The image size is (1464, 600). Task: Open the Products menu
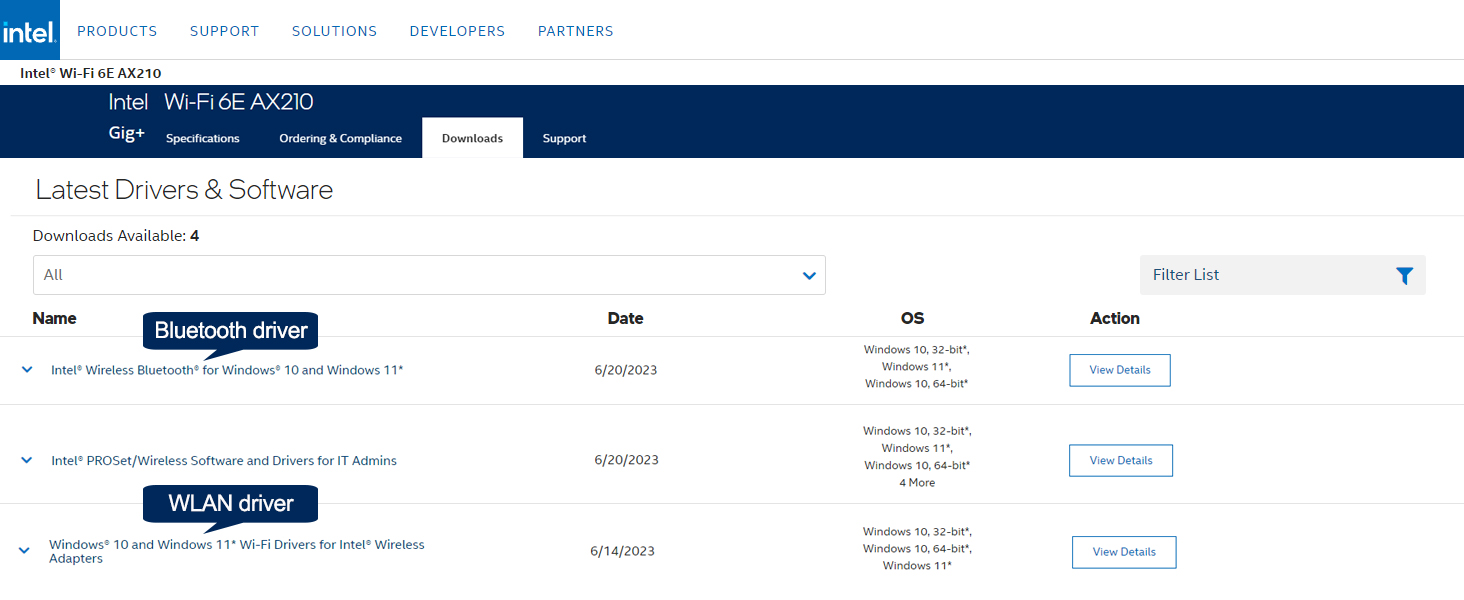tap(117, 31)
